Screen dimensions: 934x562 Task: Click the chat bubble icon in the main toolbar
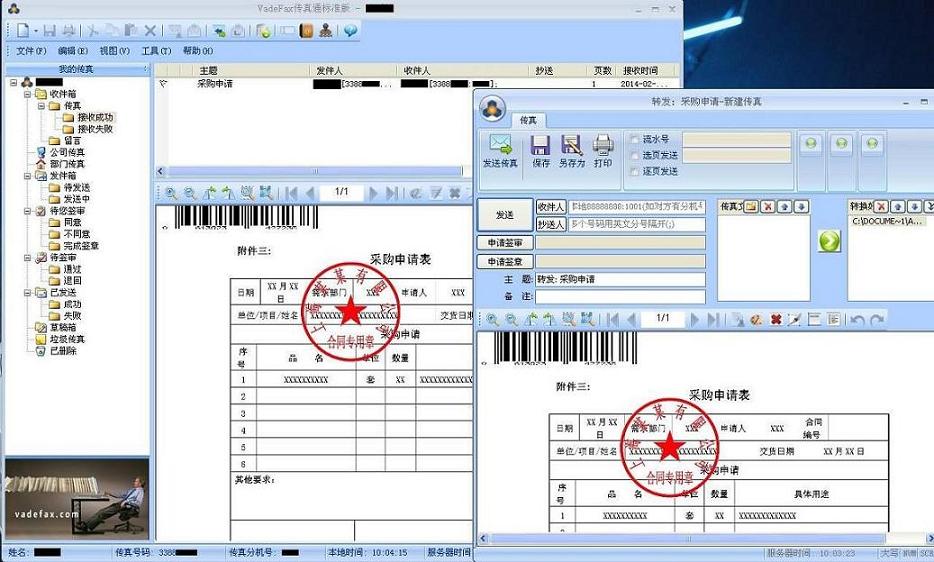(351, 30)
